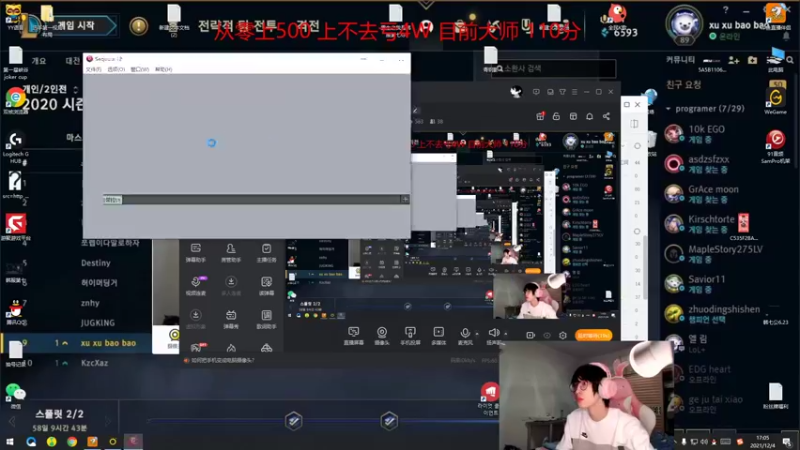The image size is (800, 450).
Task: Click the second checkmark milestone on split progress bar
Action: click(x=389, y=421)
